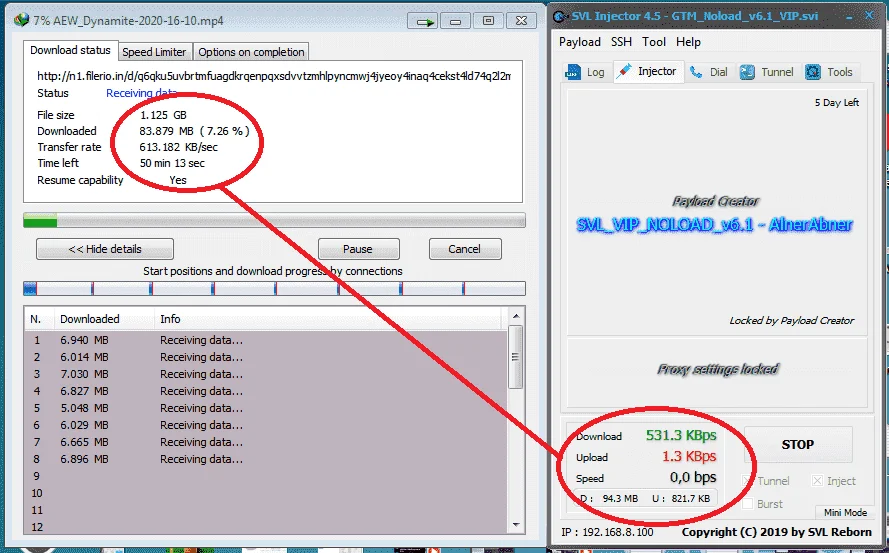Viewport: 889px width, 553px height.
Task: Select connection row 2 with 6.014 MB
Action: tap(266, 357)
